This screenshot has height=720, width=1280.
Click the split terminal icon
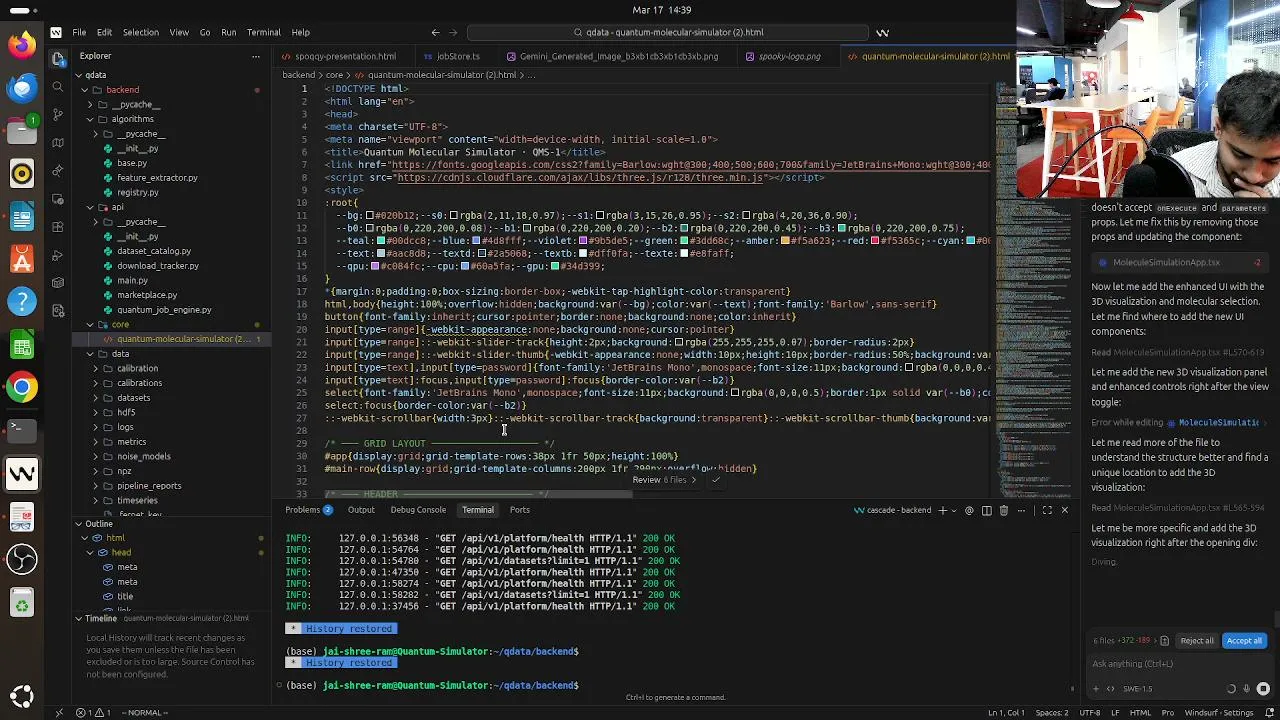[987, 510]
